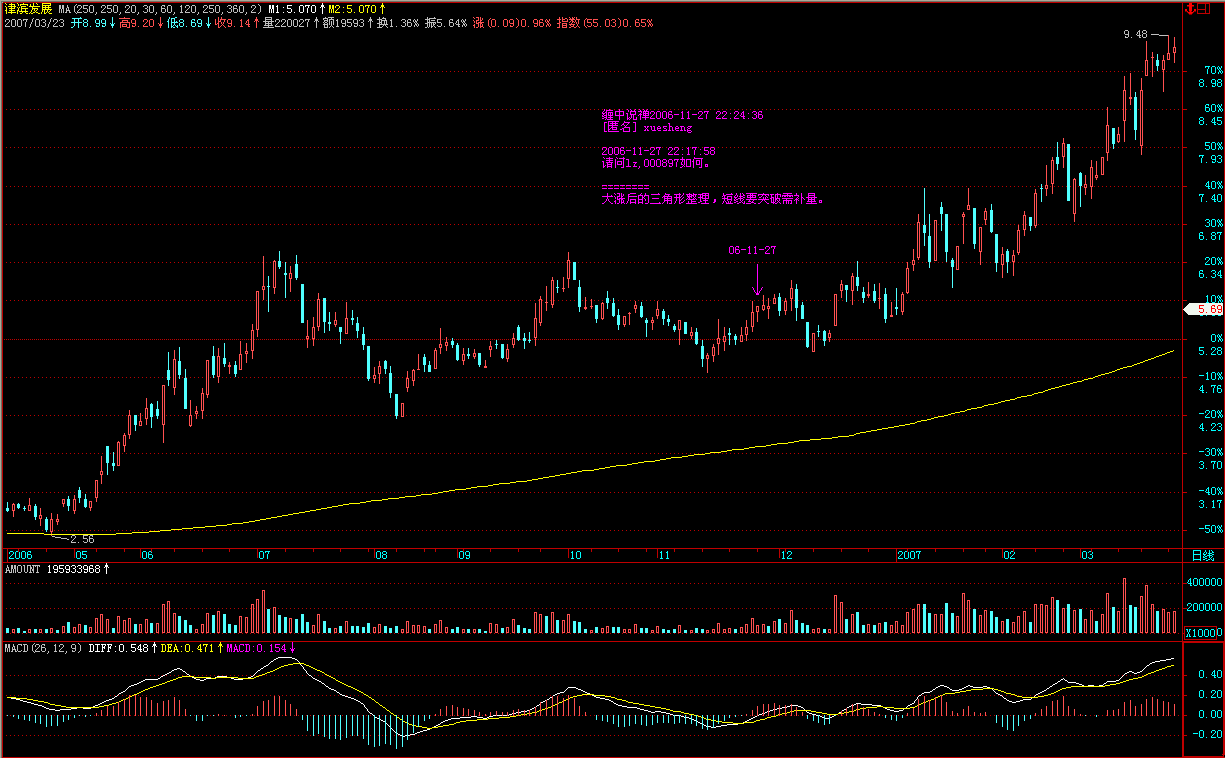Click the 2007 year mark on time axis
1225x758 pixels.
pyautogui.click(x=908, y=554)
